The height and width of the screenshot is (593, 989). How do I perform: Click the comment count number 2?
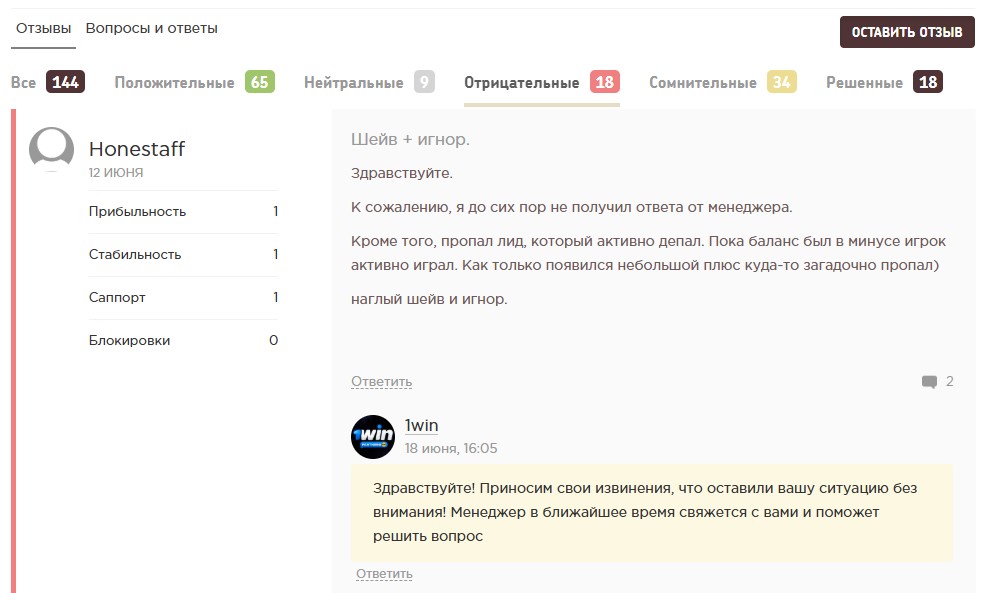949,381
